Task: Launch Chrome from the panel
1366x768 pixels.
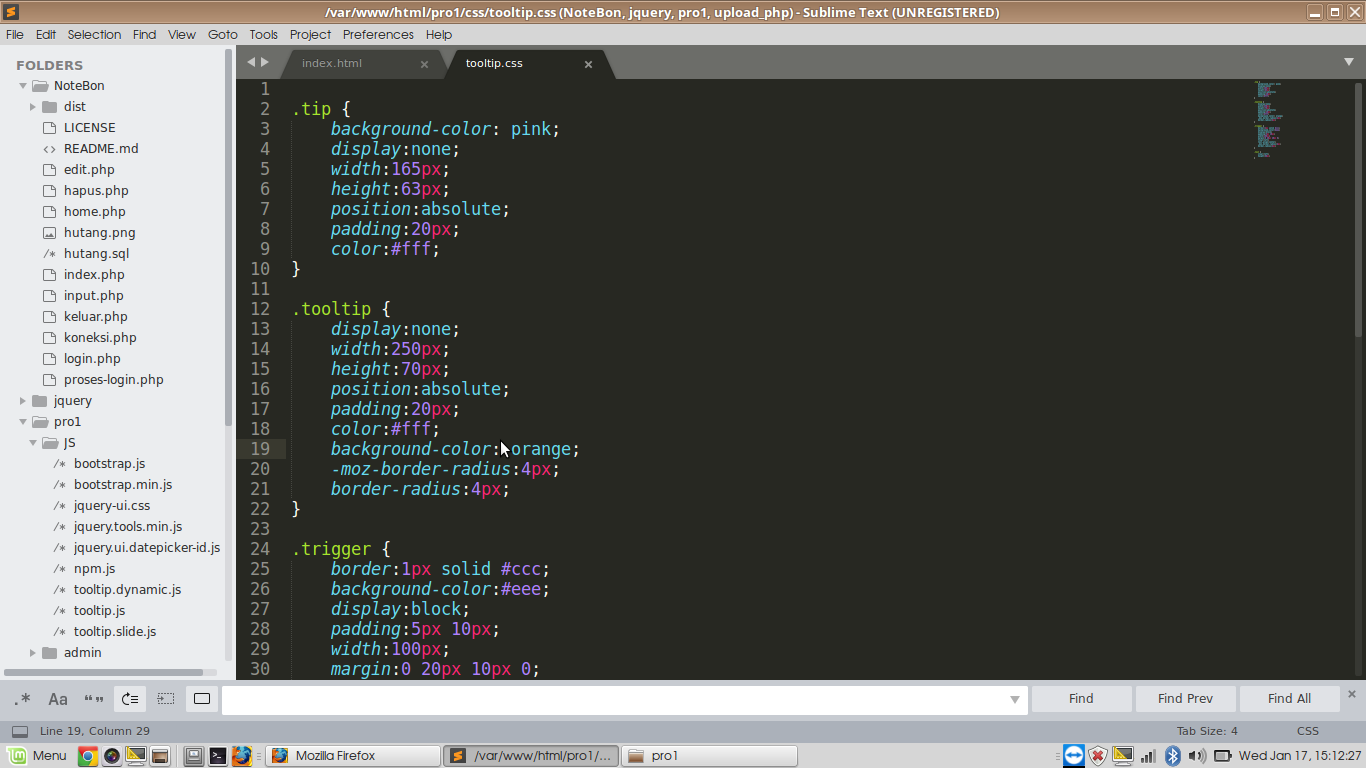Action: click(x=88, y=756)
